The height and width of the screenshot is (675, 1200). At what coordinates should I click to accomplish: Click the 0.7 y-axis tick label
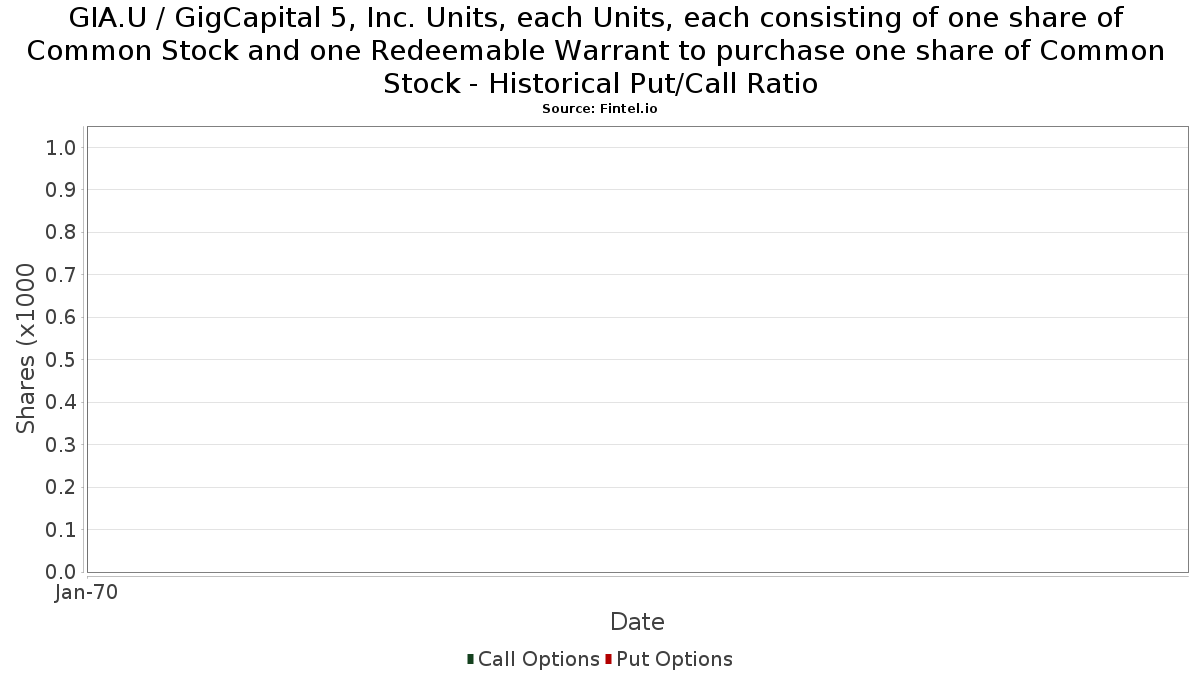[61, 275]
